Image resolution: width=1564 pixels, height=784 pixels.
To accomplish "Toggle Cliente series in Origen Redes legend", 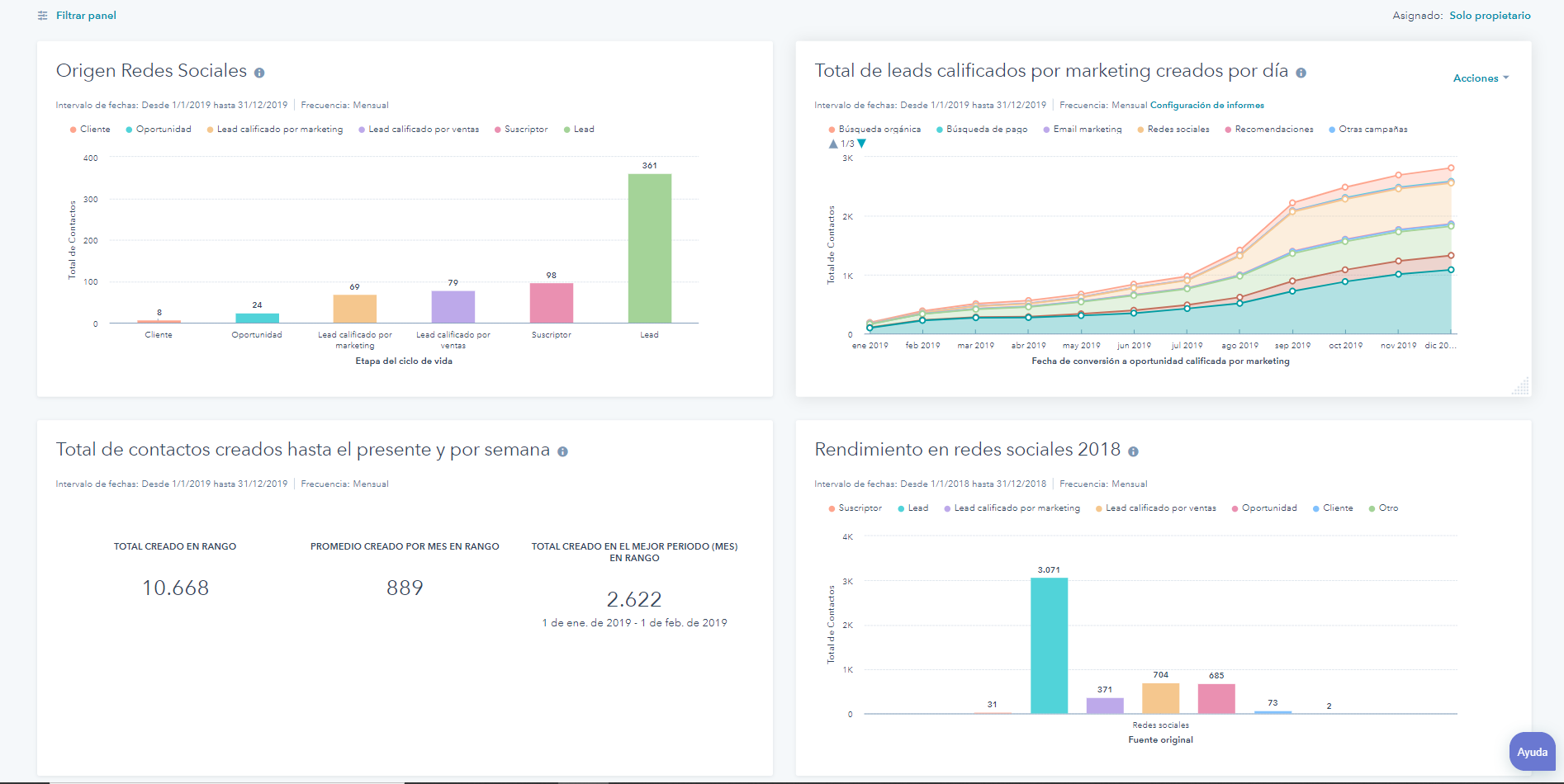I will coord(89,130).
